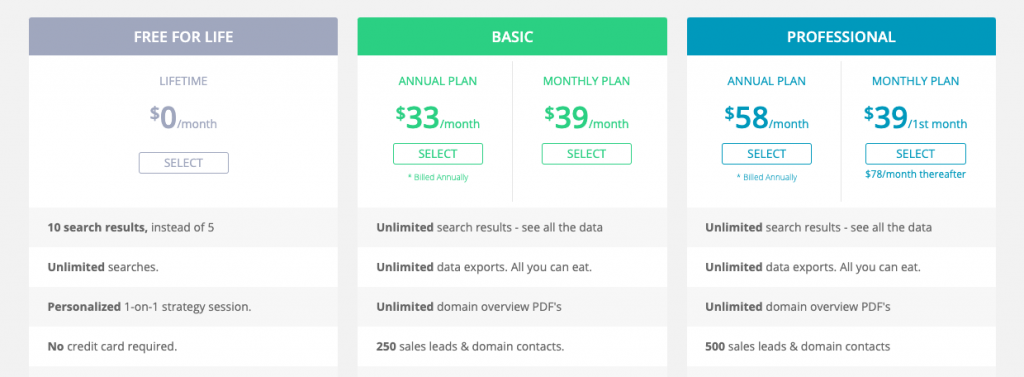This screenshot has width=1024, height=377.
Task: Click the 10 search results feature row
Action: point(184,227)
